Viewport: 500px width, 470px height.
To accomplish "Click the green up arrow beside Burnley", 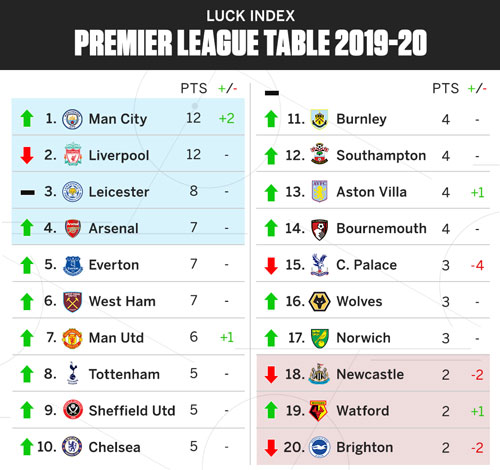I will tap(271, 119).
